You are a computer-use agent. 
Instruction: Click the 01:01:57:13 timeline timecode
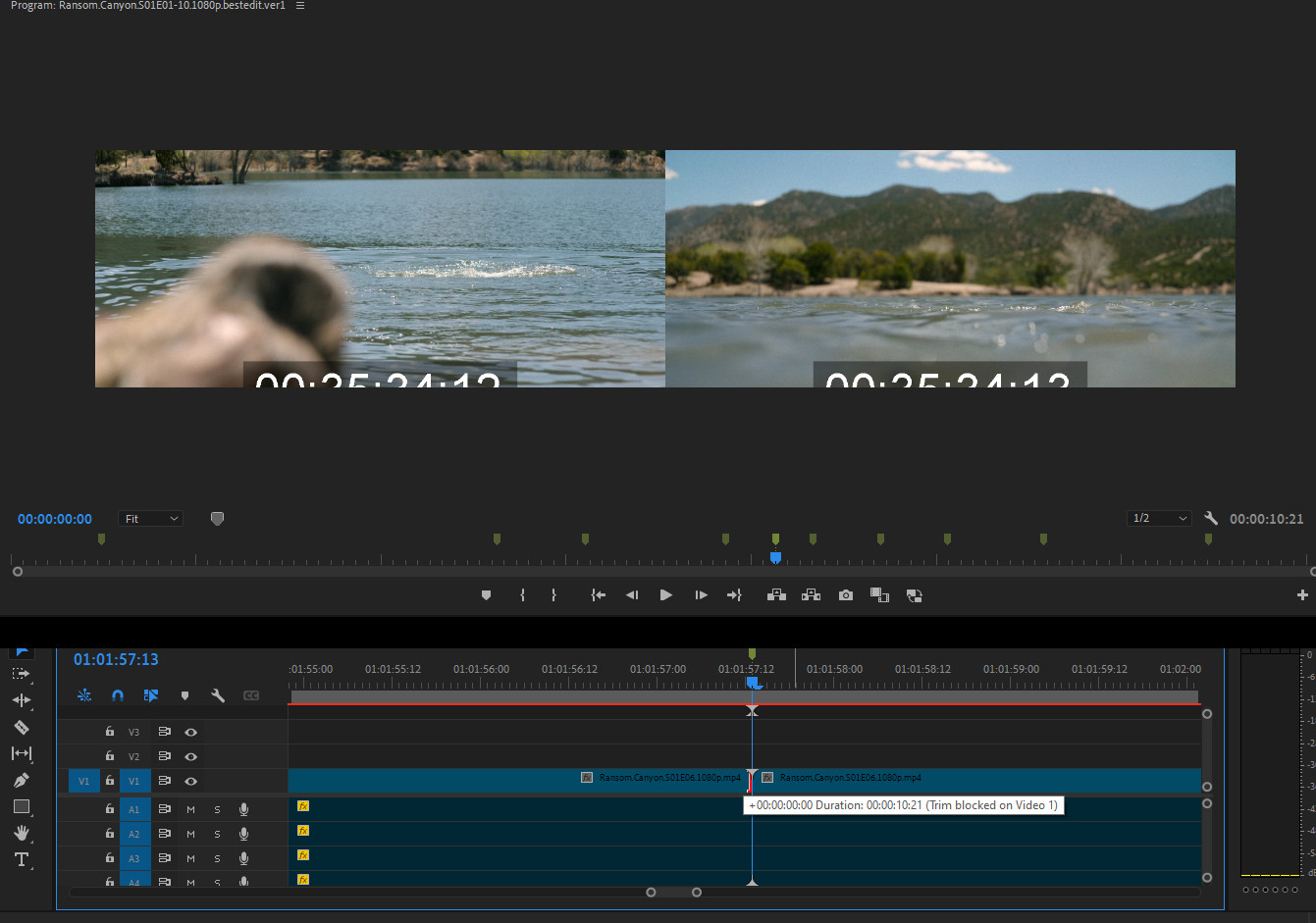[x=116, y=660]
